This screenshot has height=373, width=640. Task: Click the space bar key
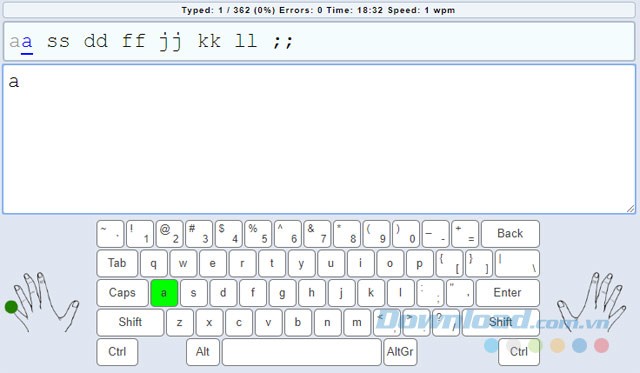pyautogui.click(x=302, y=352)
